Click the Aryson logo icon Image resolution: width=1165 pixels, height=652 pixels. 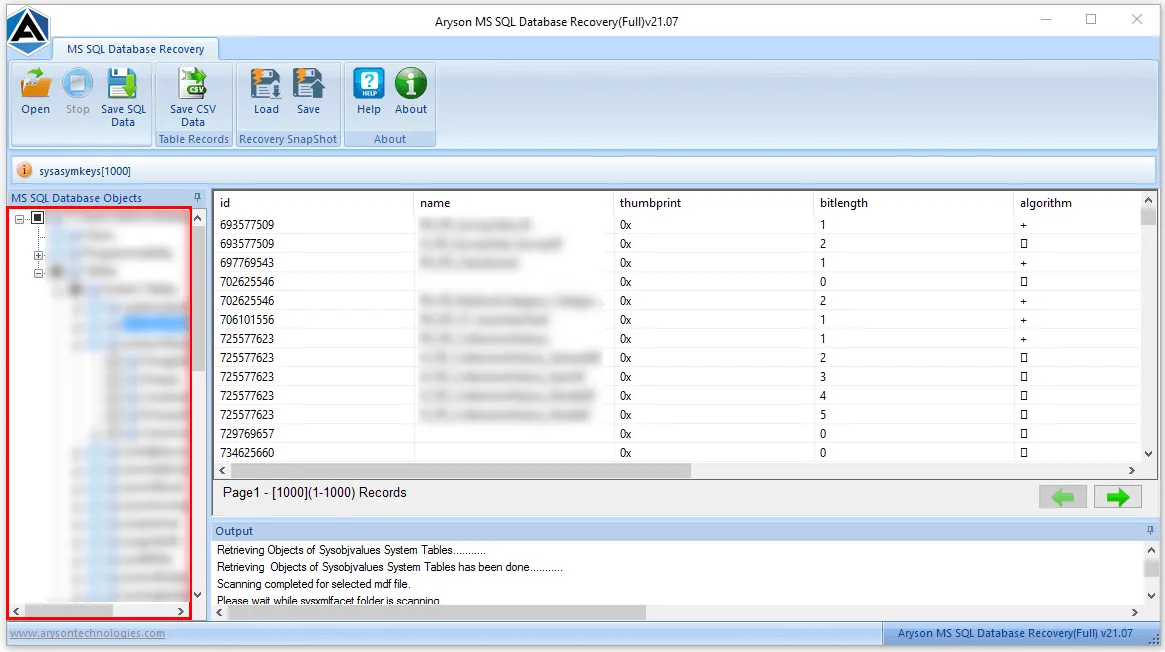click(28, 30)
